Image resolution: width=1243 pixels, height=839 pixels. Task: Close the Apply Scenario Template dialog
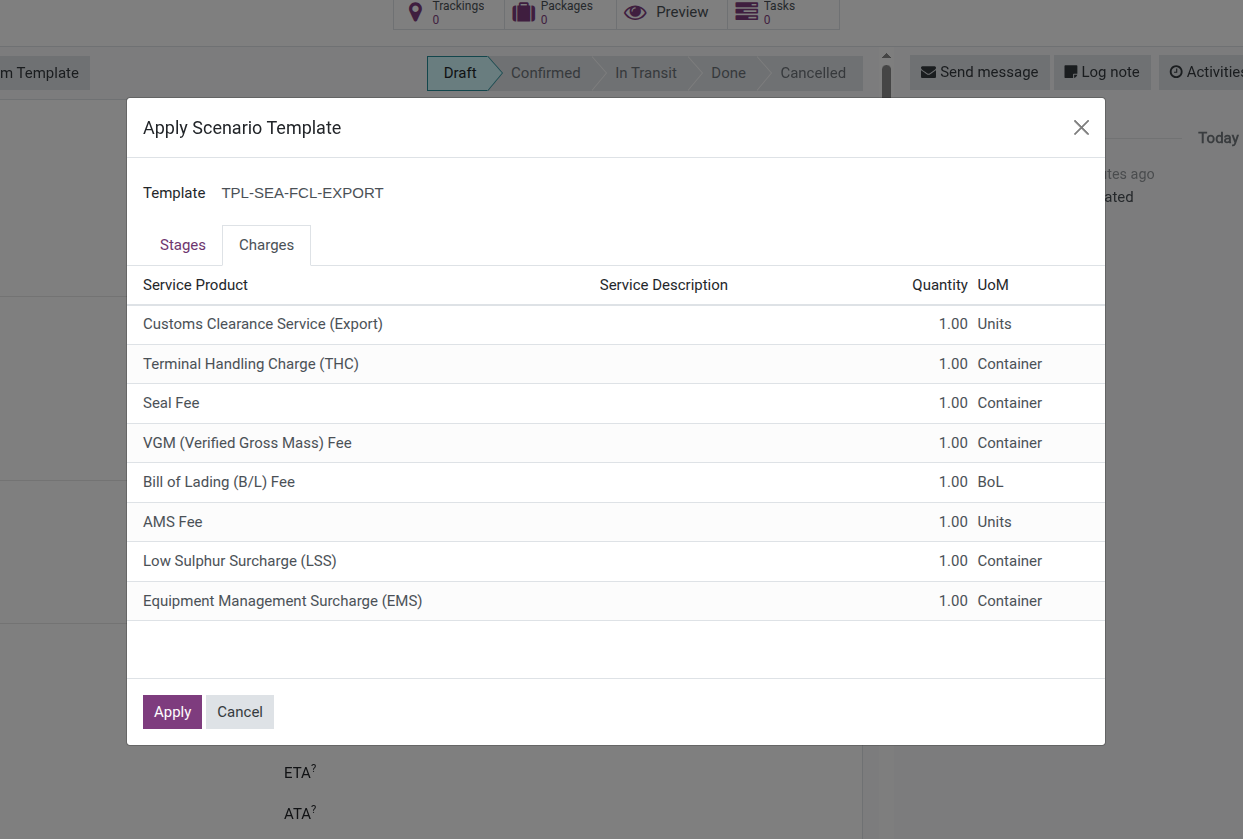(1081, 128)
